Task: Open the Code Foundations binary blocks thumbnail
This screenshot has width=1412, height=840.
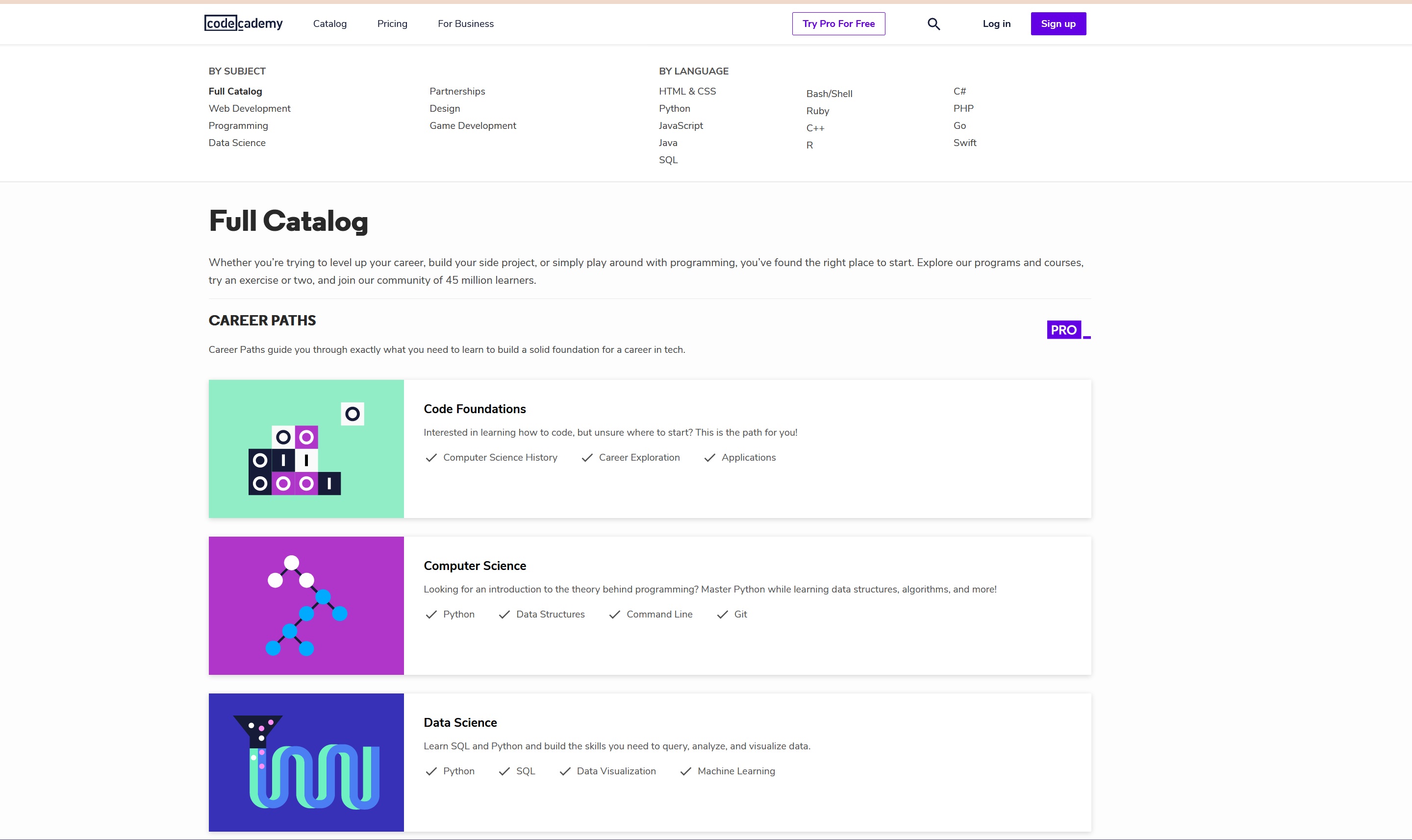Action: pyautogui.click(x=306, y=449)
